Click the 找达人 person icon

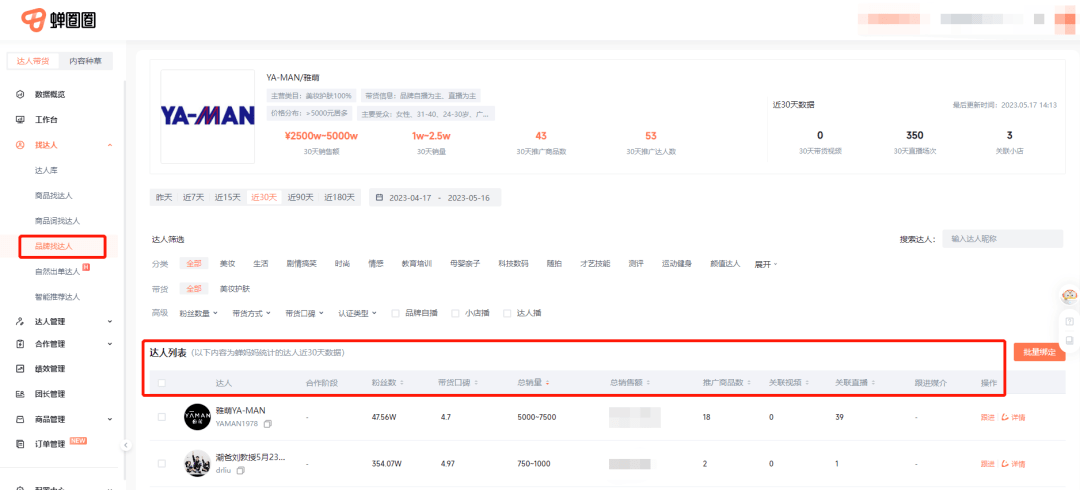coord(21,145)
